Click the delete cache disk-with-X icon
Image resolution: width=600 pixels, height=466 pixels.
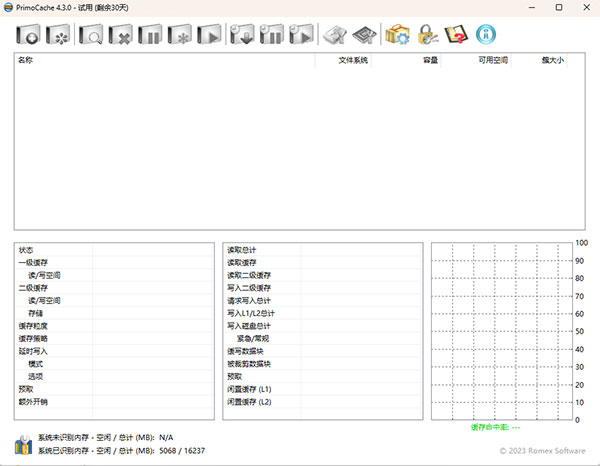pyautogui.click(x=121, y=34)
